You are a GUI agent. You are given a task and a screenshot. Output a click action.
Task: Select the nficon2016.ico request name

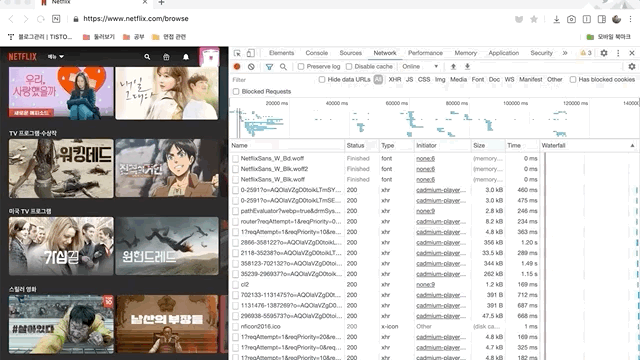(x=260, y=327)
